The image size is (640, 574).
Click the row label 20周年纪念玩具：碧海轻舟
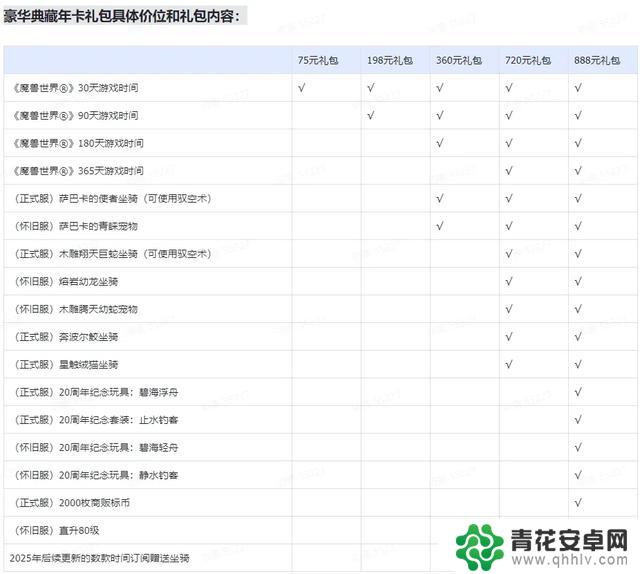click(96, 447)
